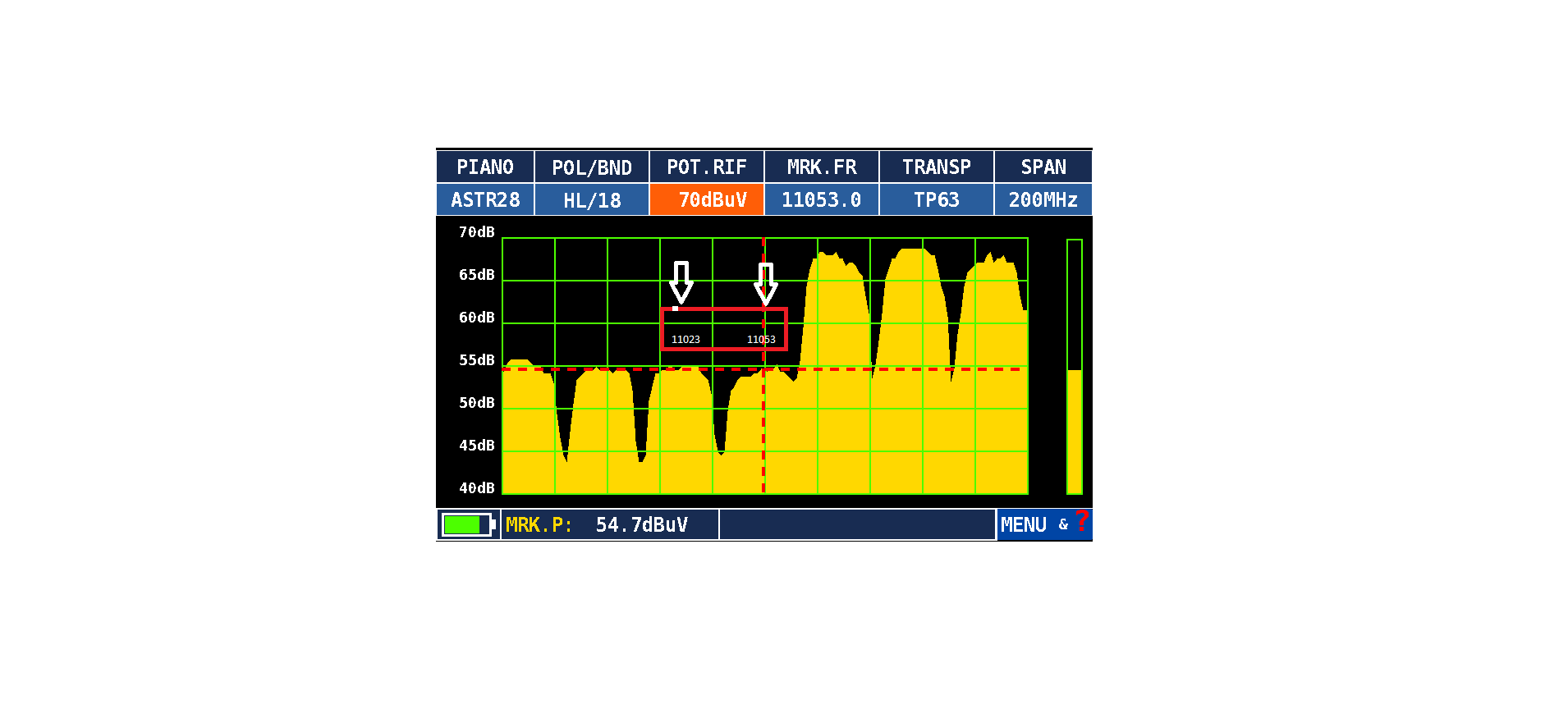Click the 65dB axis label
This screenshot has height=709, width=1568.
pyautogui.click(x=477, y=275)
